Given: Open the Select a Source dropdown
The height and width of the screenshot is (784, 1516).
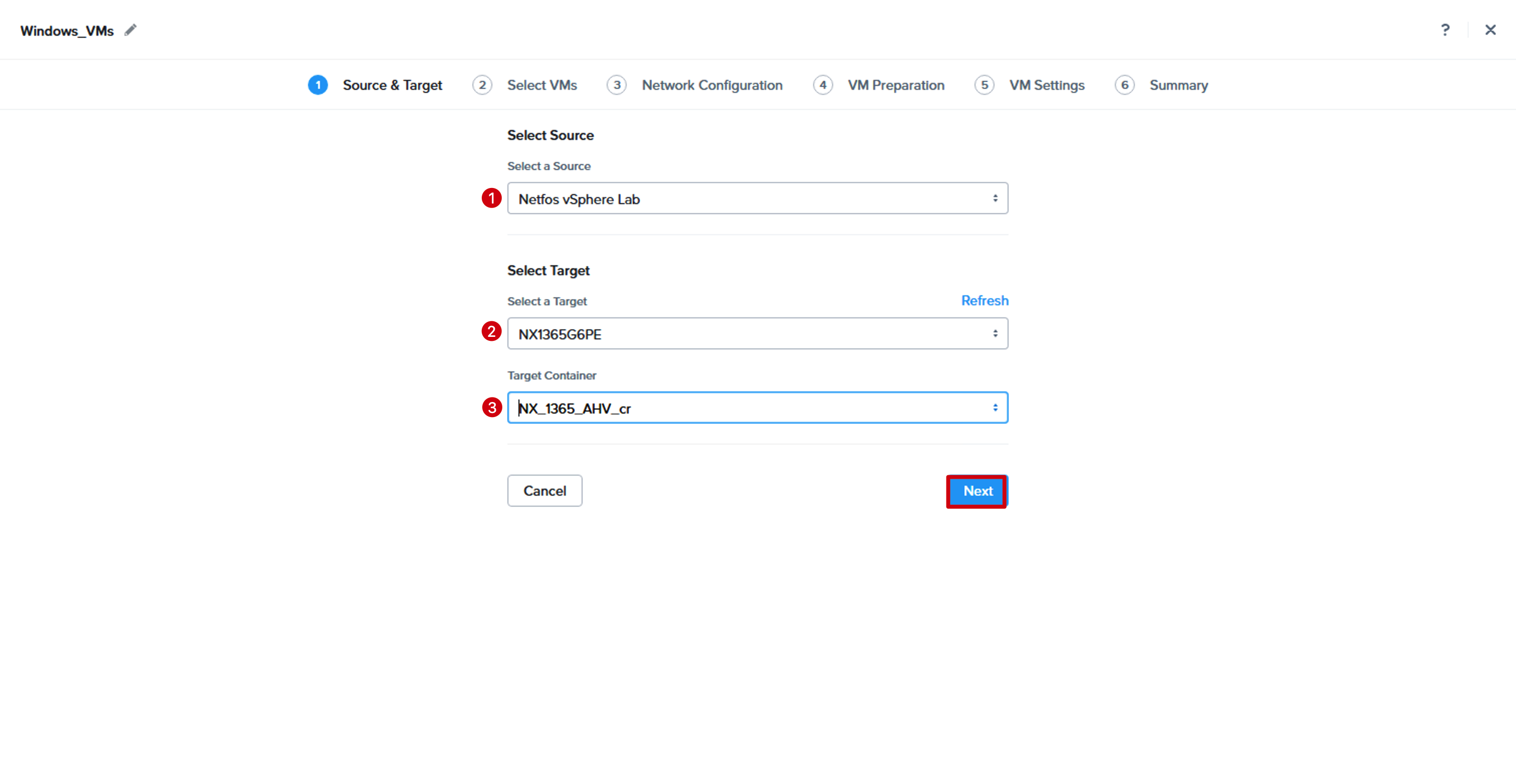Looking at the screenshot, I should (757, 199).
